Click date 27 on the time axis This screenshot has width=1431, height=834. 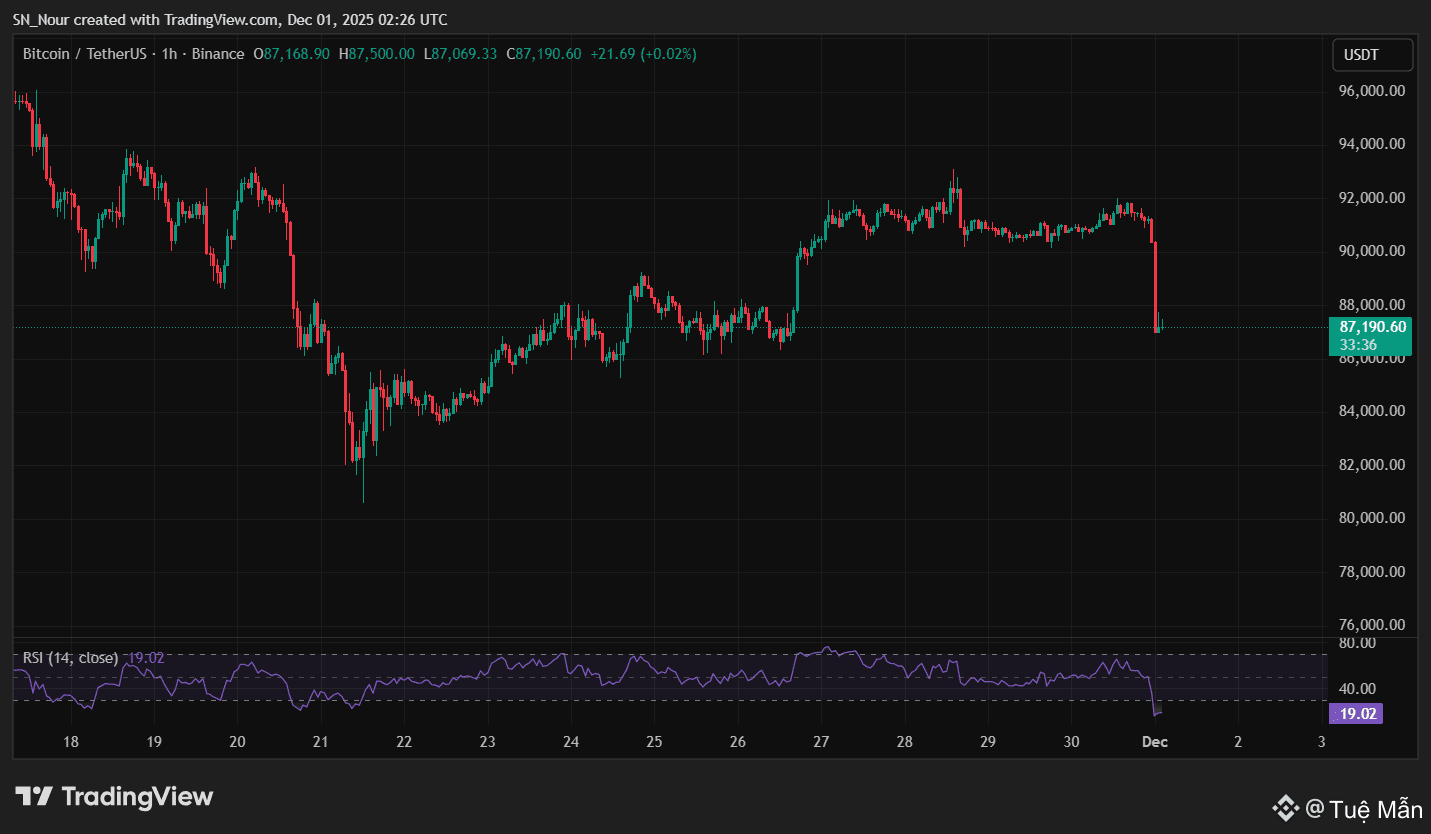coord(821,742)
